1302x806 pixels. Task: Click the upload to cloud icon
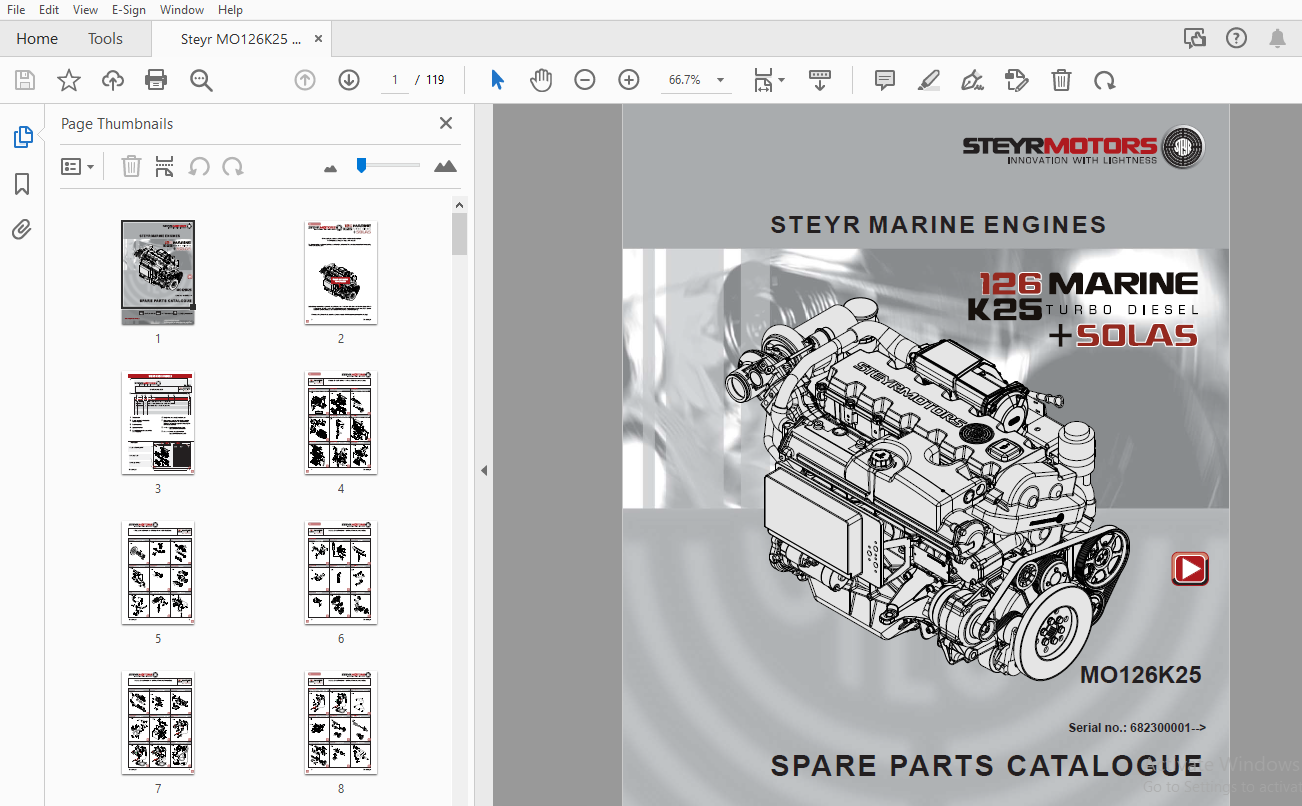113,80
